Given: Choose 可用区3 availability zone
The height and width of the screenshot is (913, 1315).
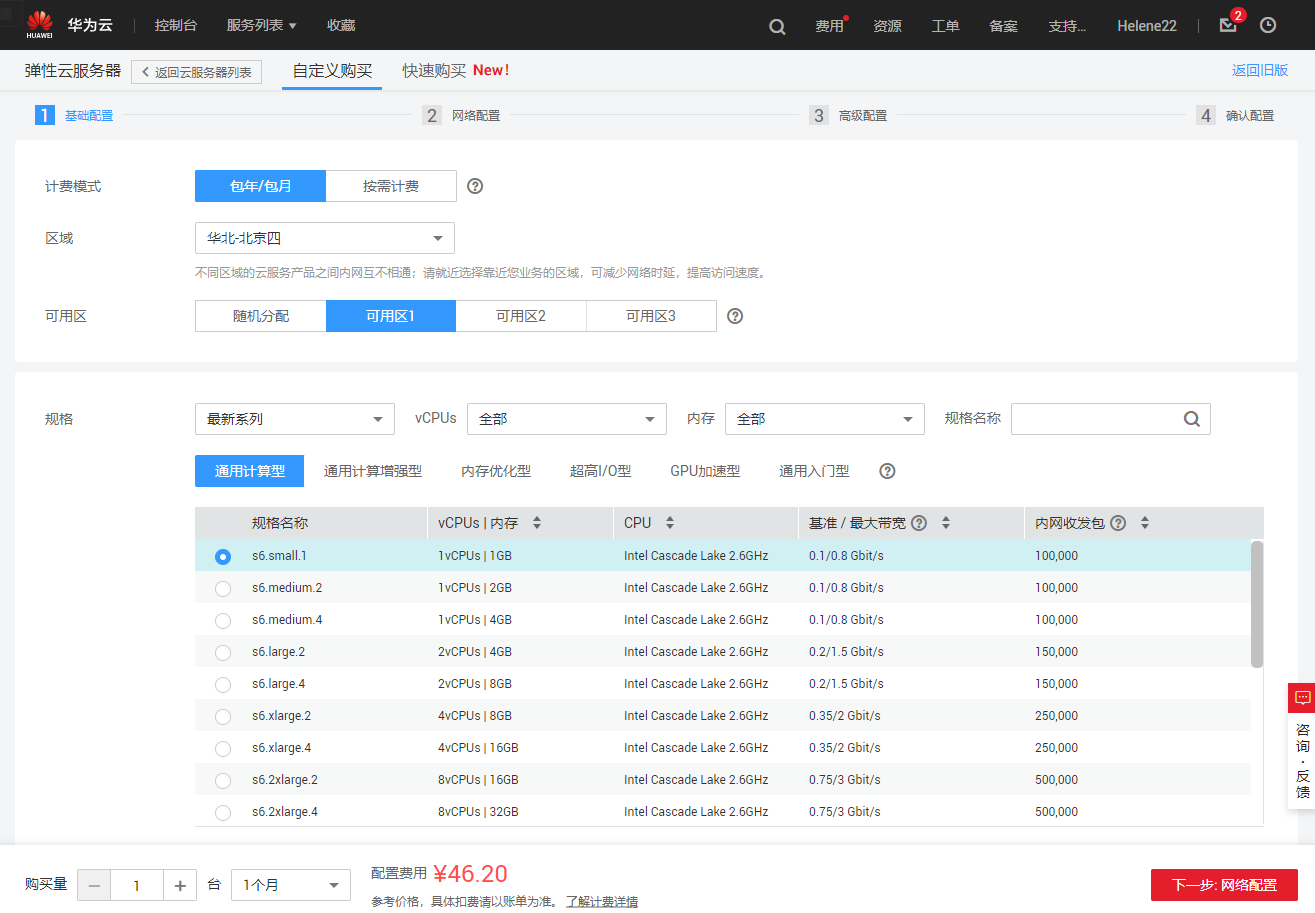Looking at the screenshot, I should pos(651,316).
